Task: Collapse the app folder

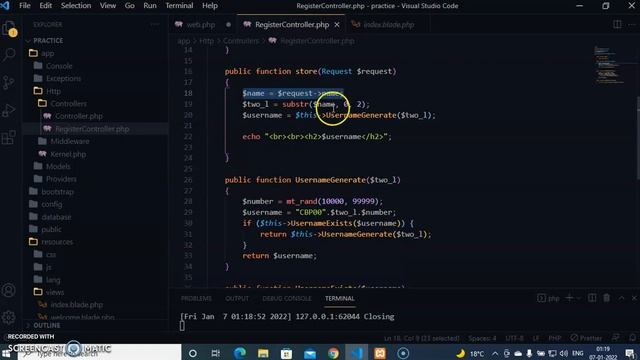Action: (x=47, y=53)
